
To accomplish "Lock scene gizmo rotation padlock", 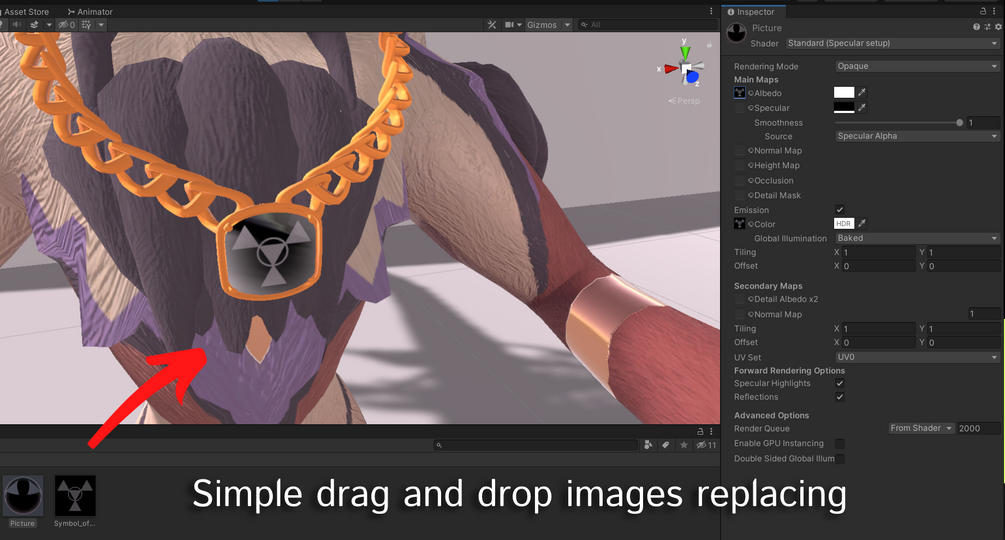I will [x=709, y=44].
